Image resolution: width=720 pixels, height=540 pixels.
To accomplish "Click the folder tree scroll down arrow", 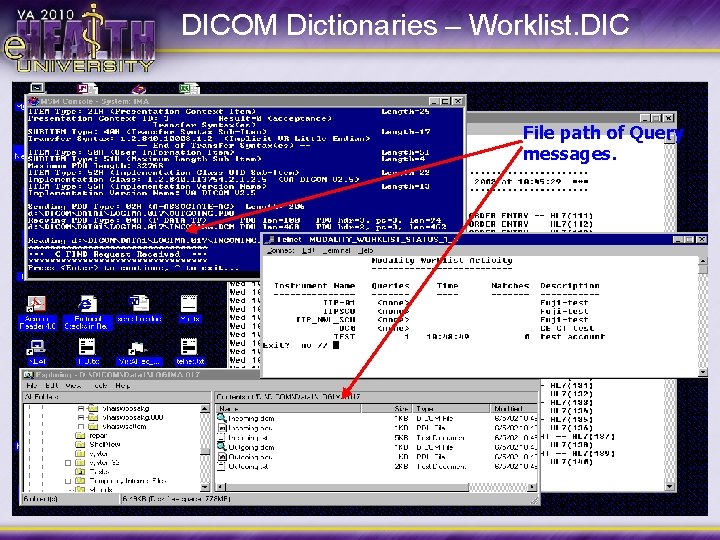I will tap(205, 487).
